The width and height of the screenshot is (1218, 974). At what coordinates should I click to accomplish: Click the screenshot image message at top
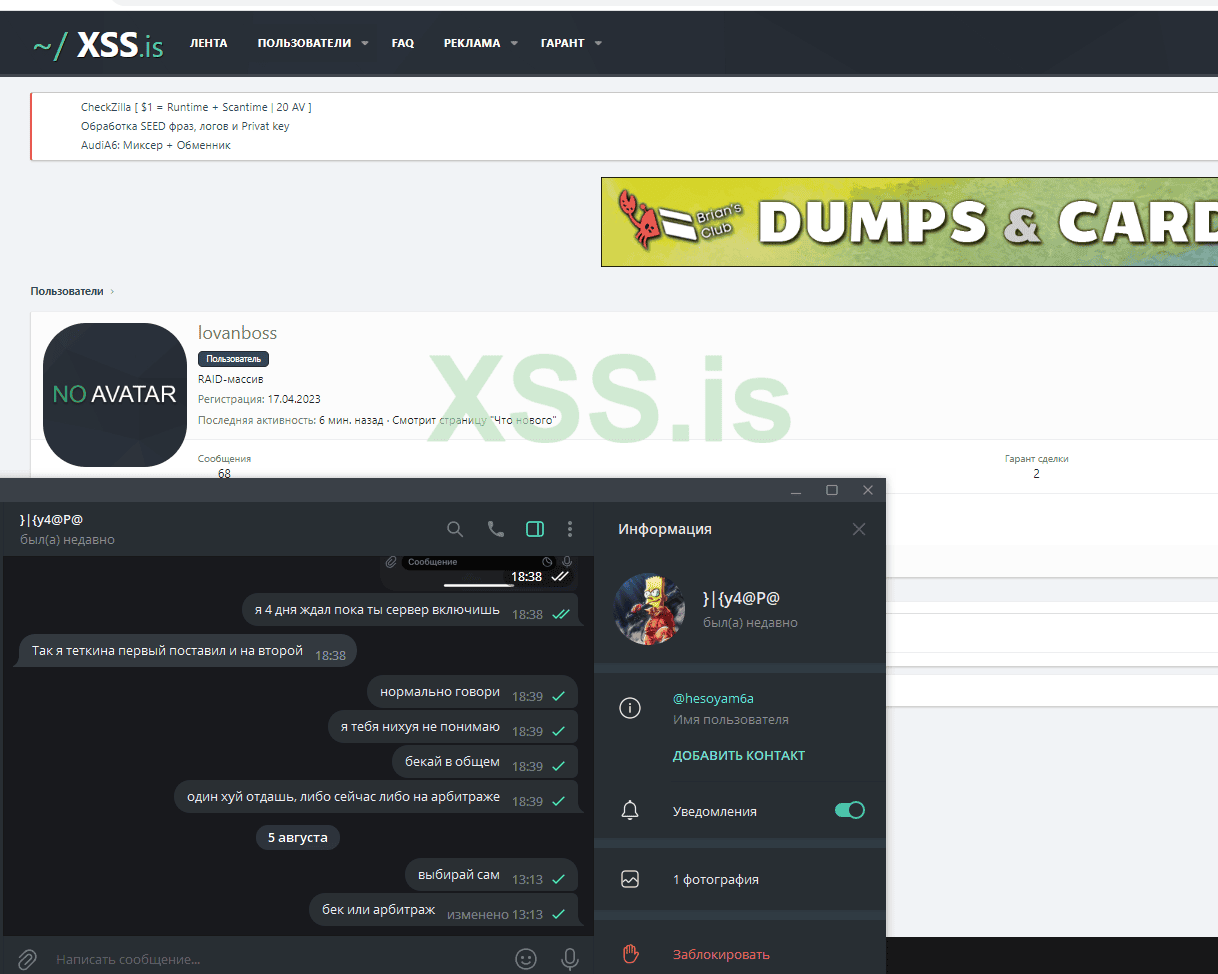(479, 572)
